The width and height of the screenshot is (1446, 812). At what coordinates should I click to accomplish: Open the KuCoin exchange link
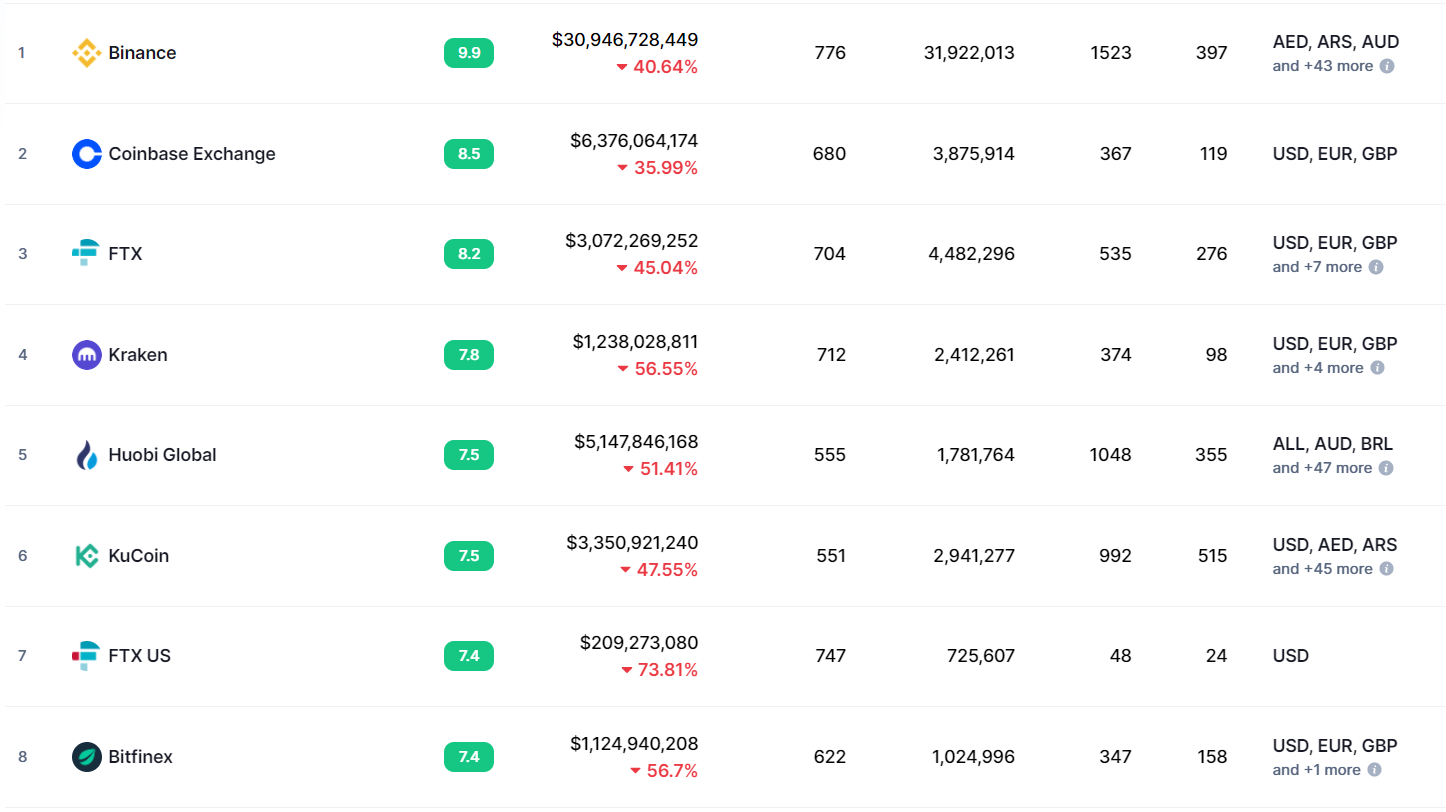pyautogui.click(x=138, y=556)
